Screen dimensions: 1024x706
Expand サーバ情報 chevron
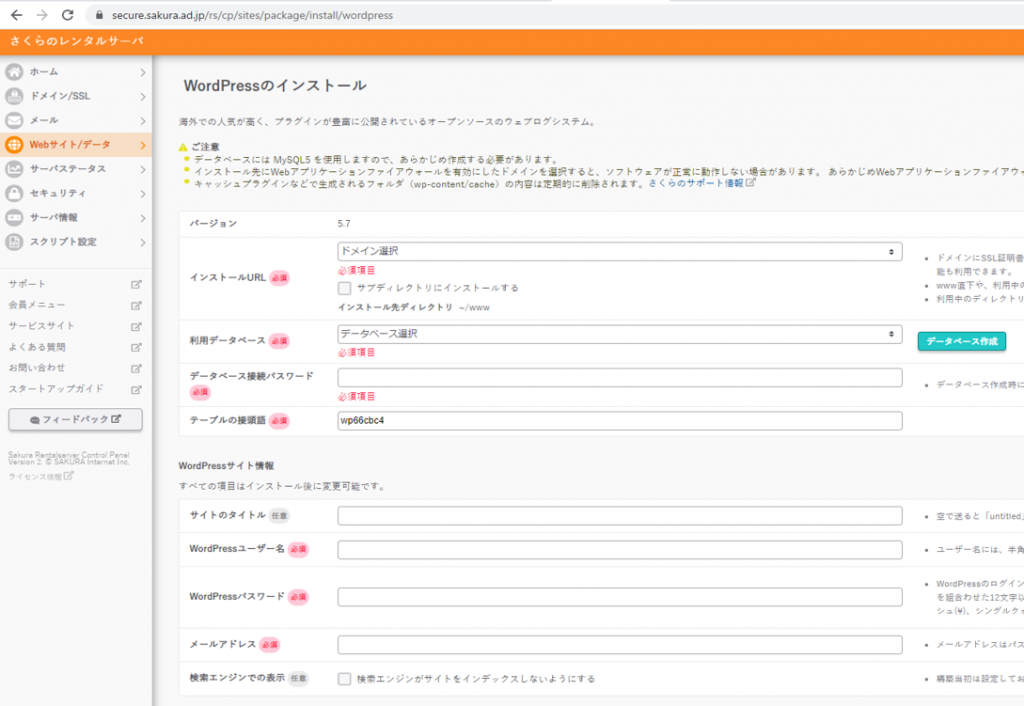coord(142,218)
